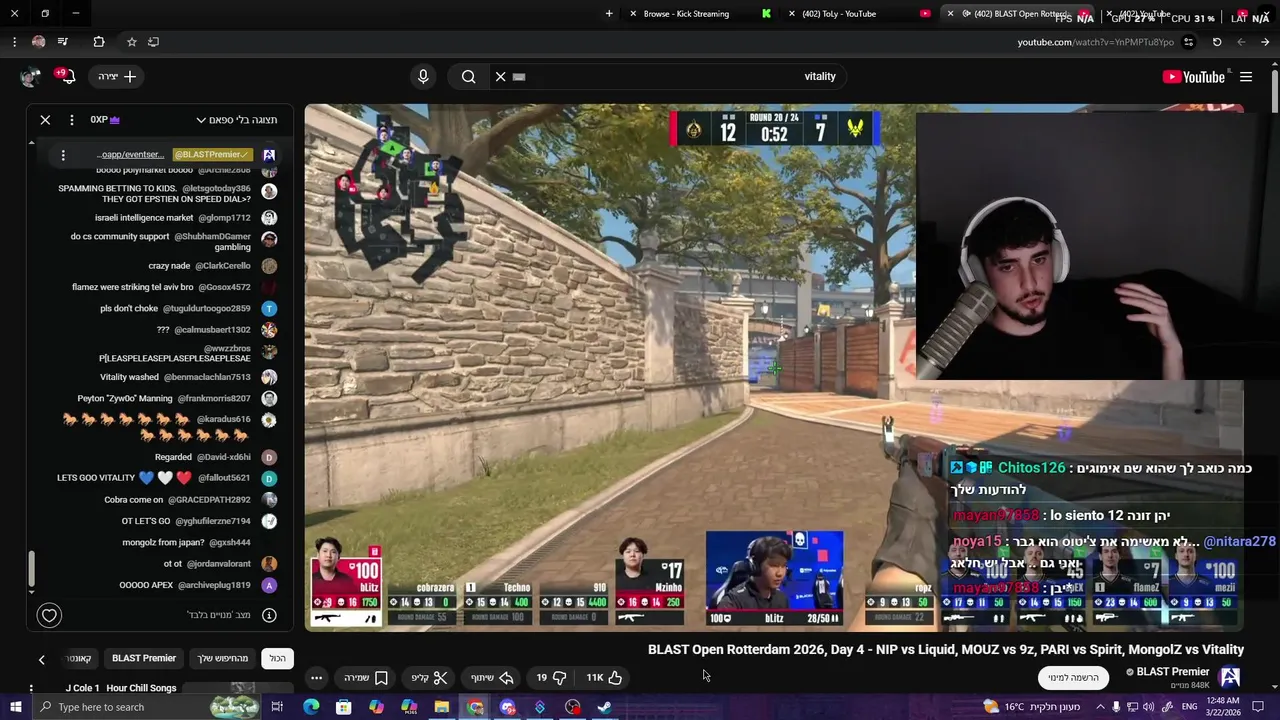Expand the chat view mode dropdown
Viewport: 1280px width, 720px height.
coord(237,120)
